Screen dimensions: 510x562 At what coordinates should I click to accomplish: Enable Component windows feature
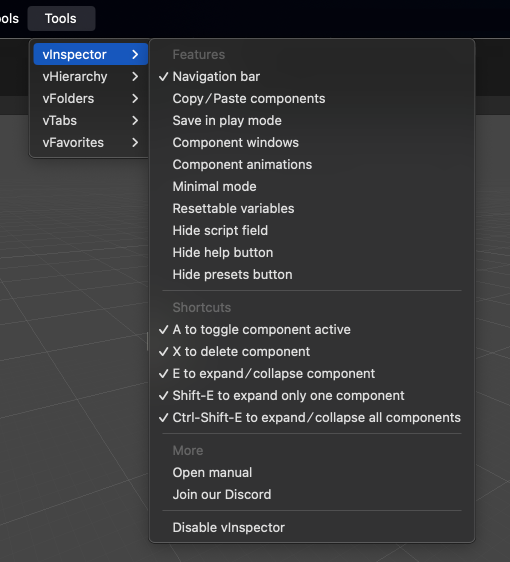click(x=312, y=143)
